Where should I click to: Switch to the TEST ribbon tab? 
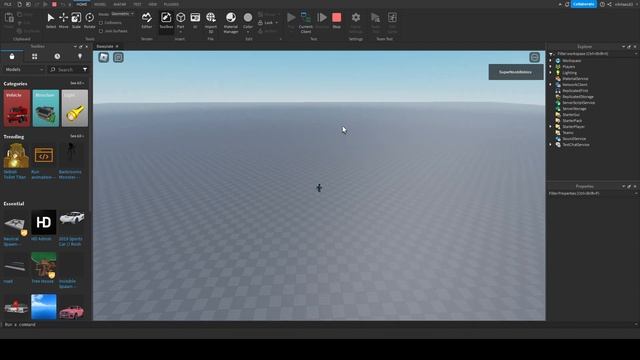(137, 4)
